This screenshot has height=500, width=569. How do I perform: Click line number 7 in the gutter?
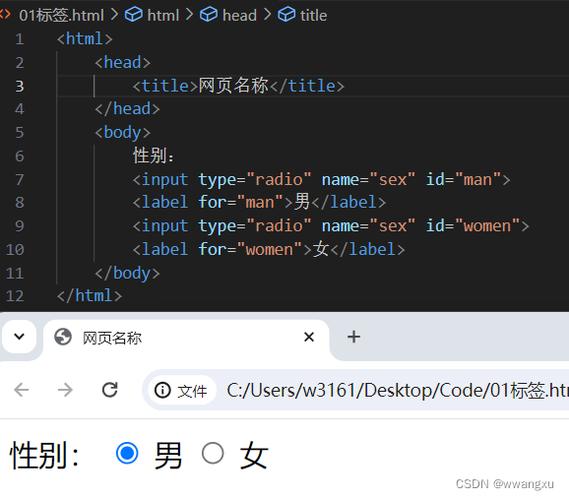[x=20, y=180]
